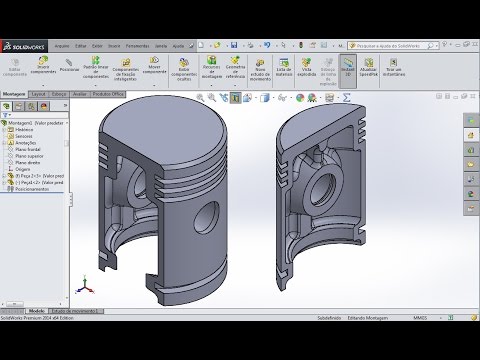Click Previous view icon

point(224,97)
